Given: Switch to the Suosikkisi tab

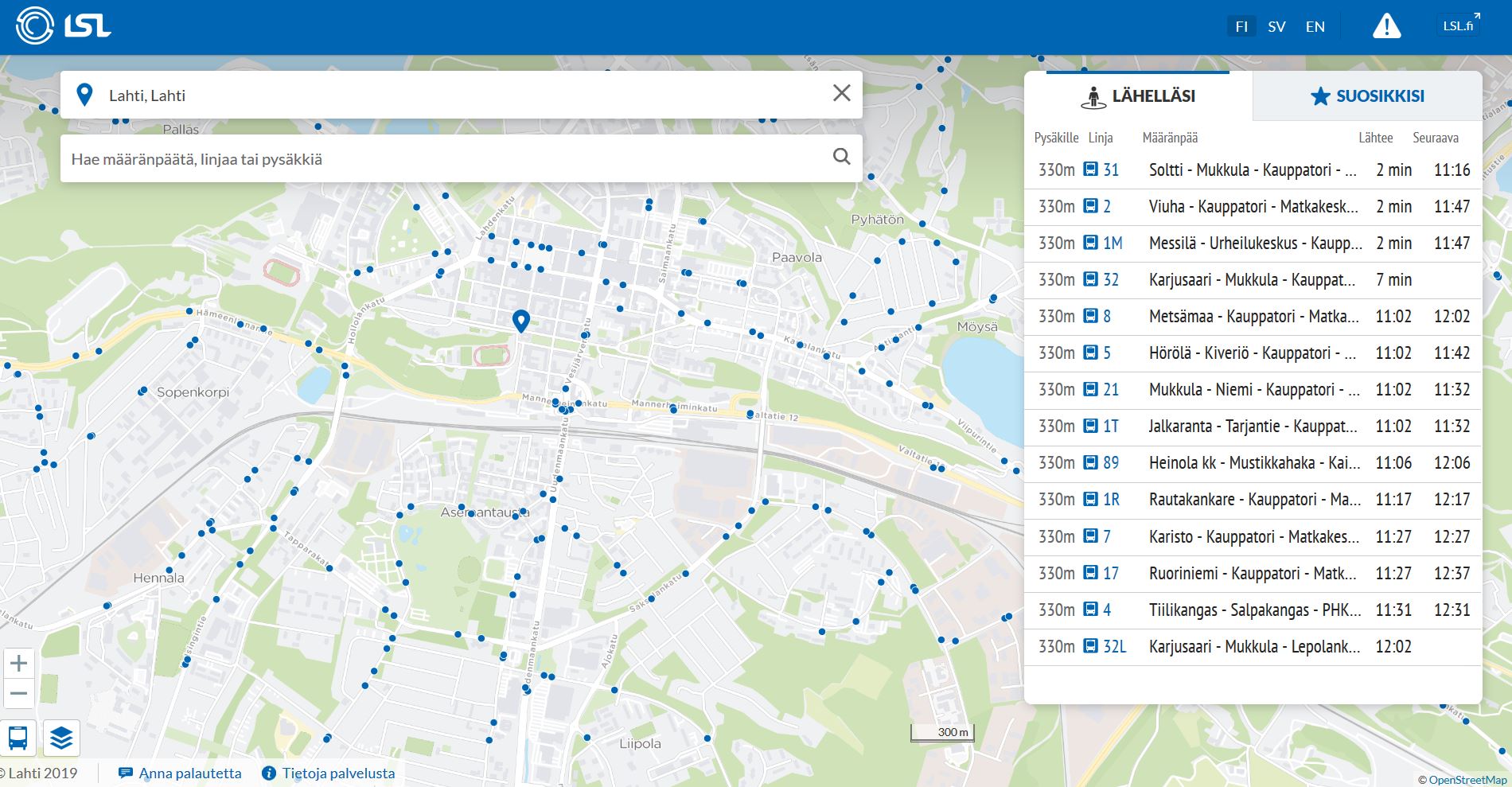Looking at the screenshot, I should point(1366,96).
